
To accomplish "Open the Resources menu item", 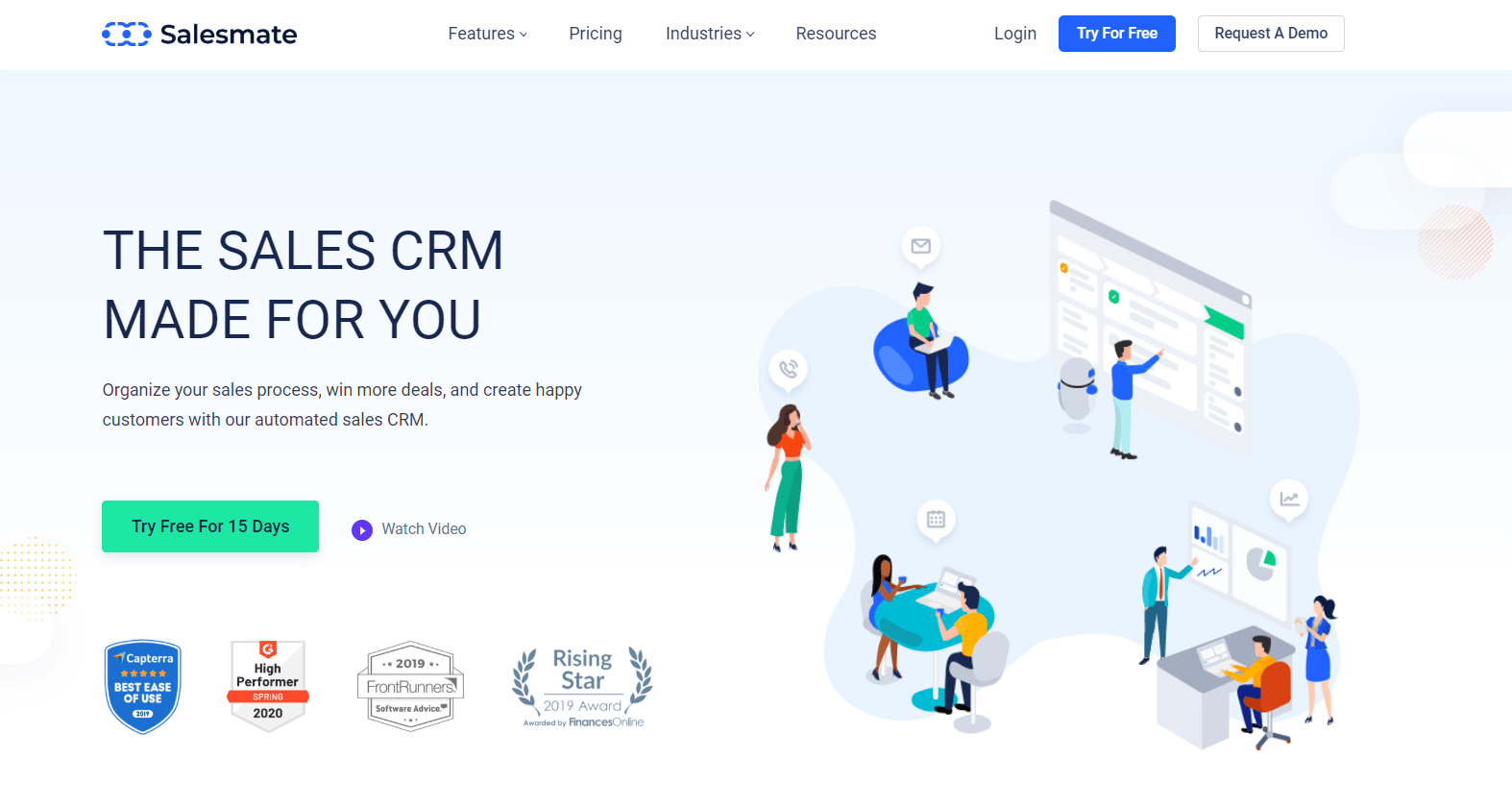I will pyautogui.click(x=836, y=34).
